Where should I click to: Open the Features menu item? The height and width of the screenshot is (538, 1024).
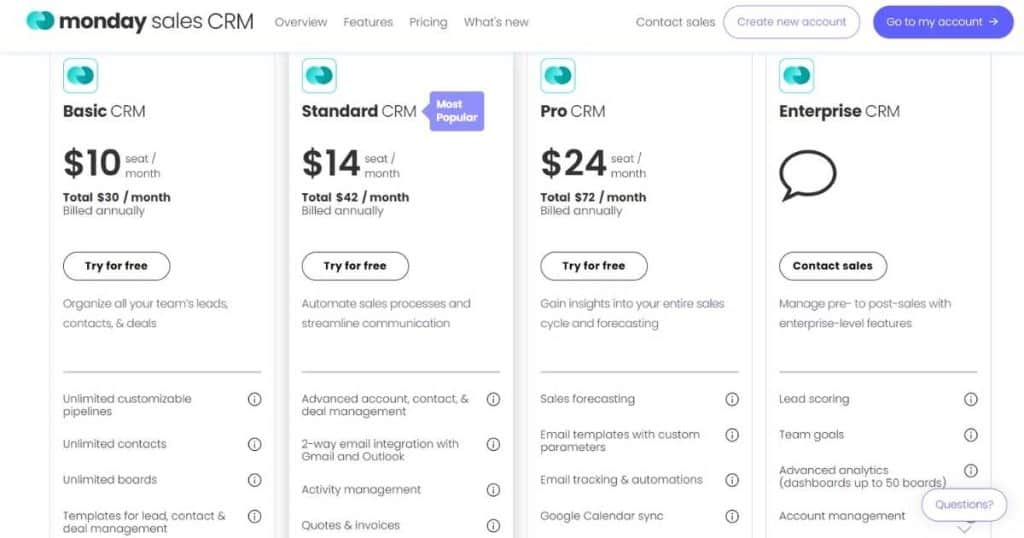pyautogui.click(x=368, y=22)
